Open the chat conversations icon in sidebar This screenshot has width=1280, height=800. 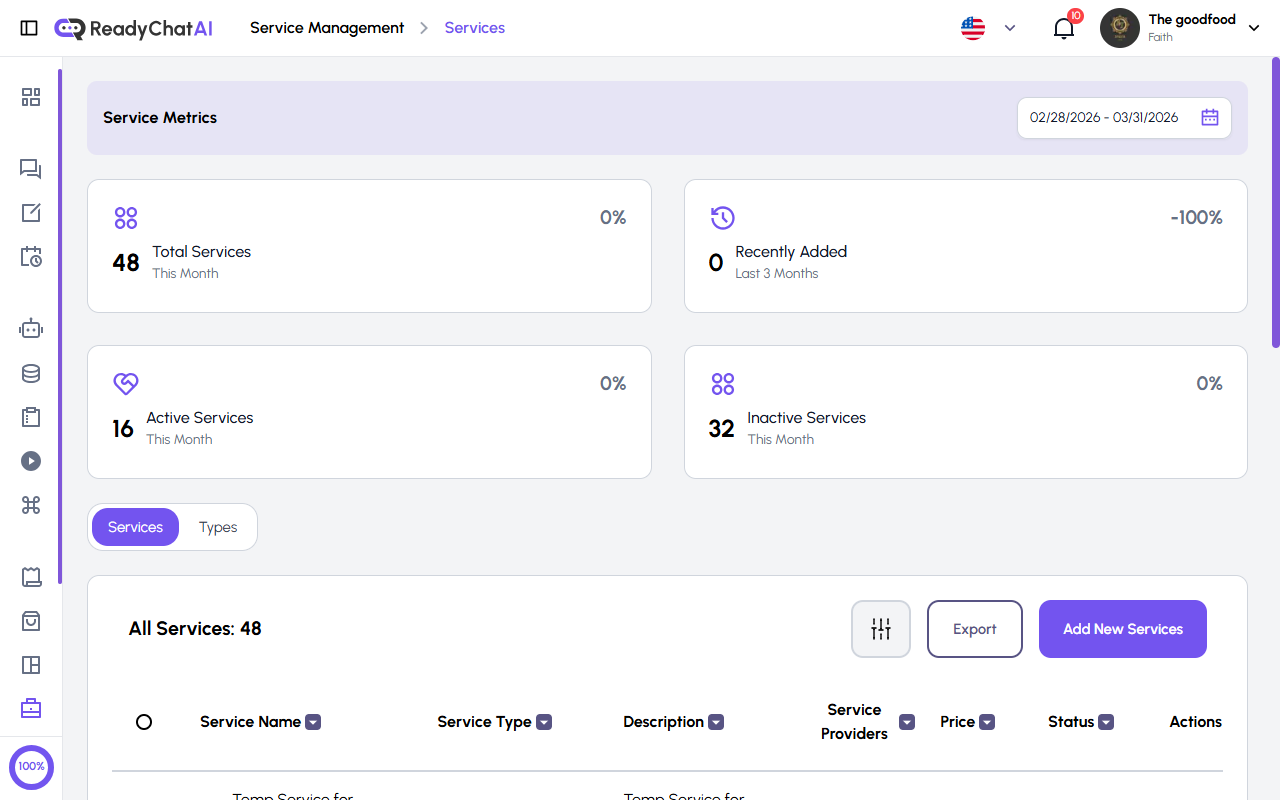[x=30, y=169]
